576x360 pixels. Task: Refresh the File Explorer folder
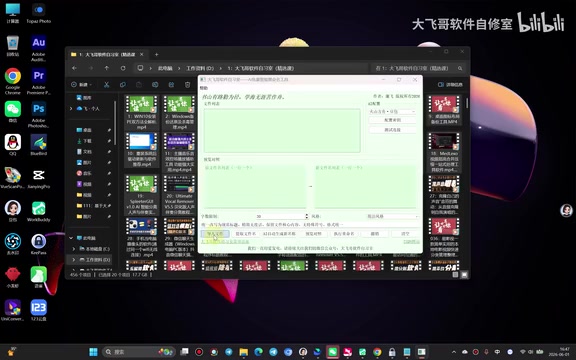[x=123, y=68]
